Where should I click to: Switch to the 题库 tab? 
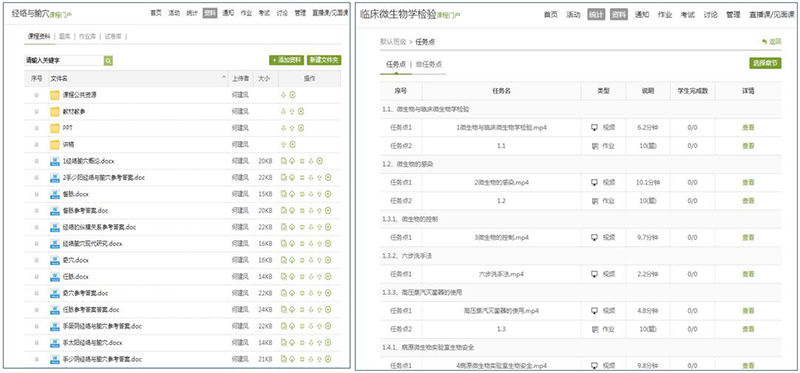[x=65, y=36]
